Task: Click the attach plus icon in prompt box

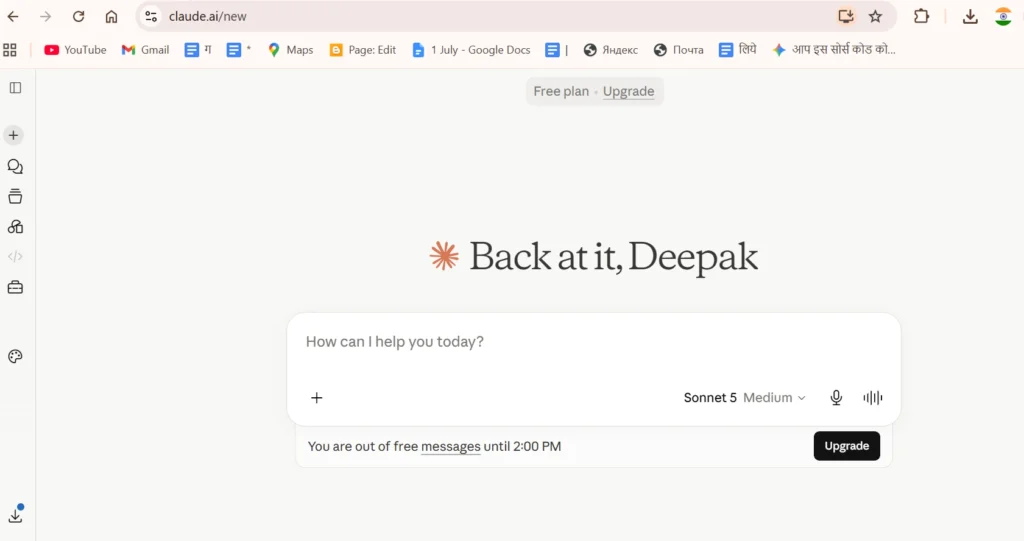Action: point(317,398)
